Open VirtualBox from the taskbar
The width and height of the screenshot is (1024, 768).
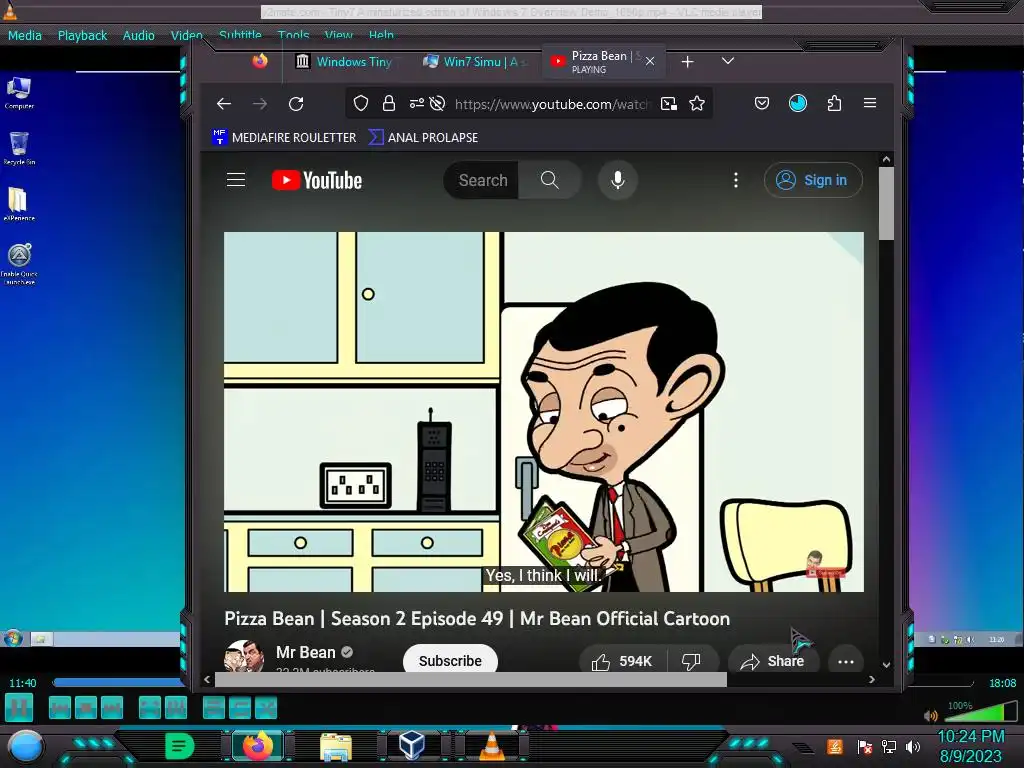[412, 745]
